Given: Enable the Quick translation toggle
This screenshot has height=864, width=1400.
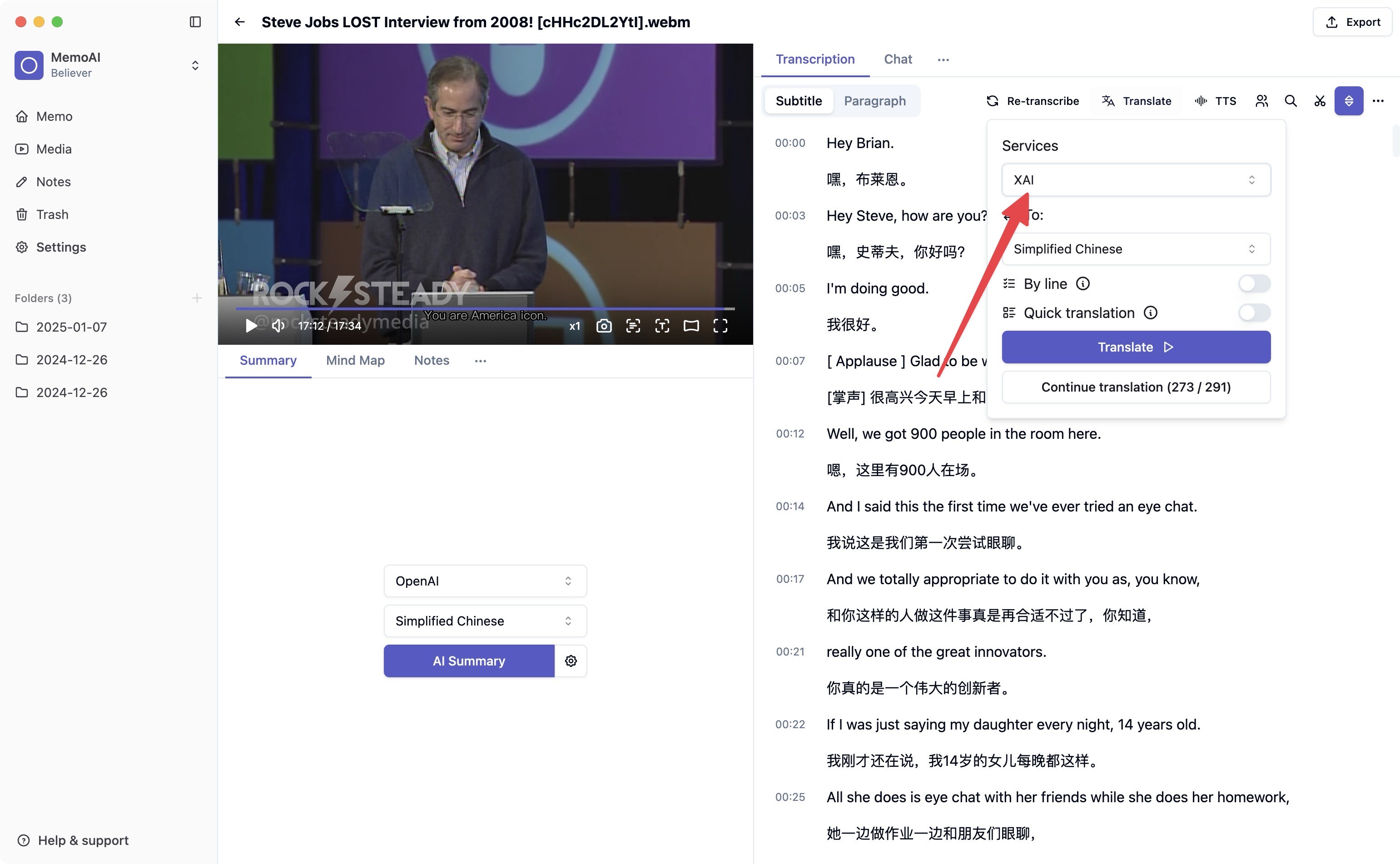Looking at the screenshot, I should (1254, 313).
